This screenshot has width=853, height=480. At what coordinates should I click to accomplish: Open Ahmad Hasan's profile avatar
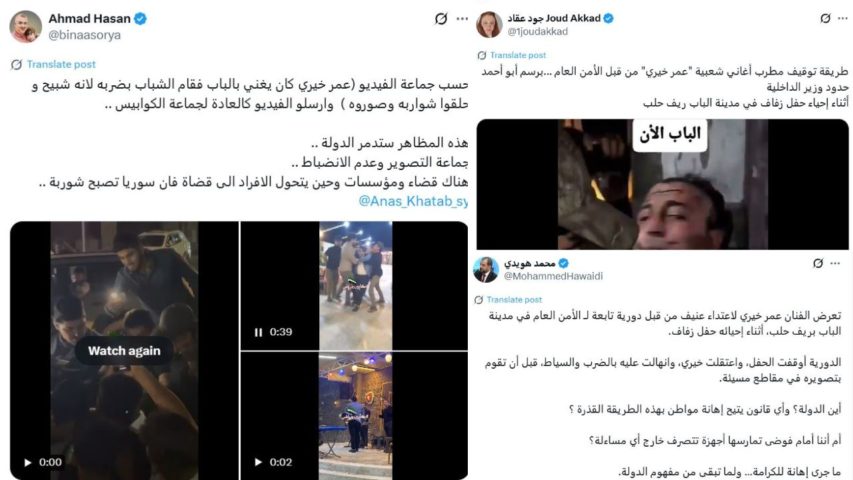(25, 26)
